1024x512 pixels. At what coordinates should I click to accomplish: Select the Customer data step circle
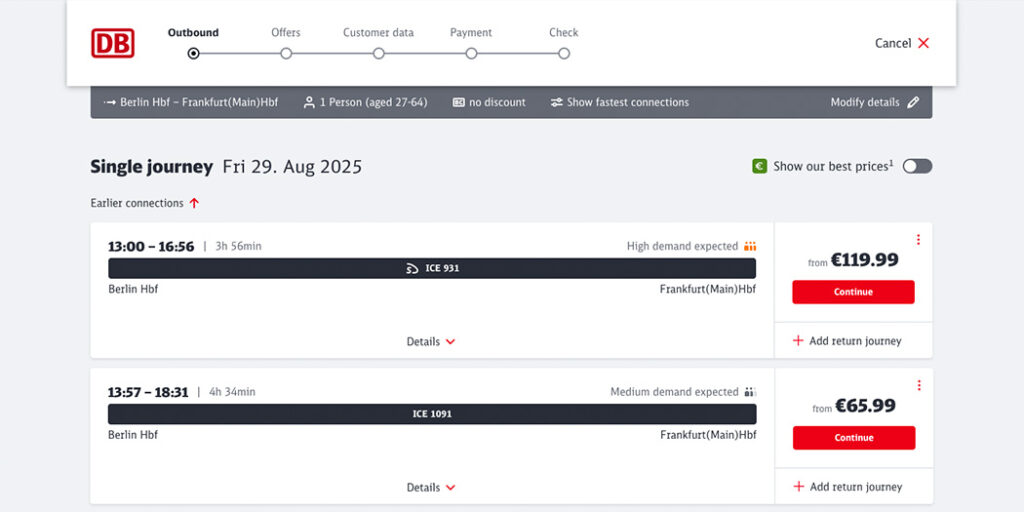[379, 54]
